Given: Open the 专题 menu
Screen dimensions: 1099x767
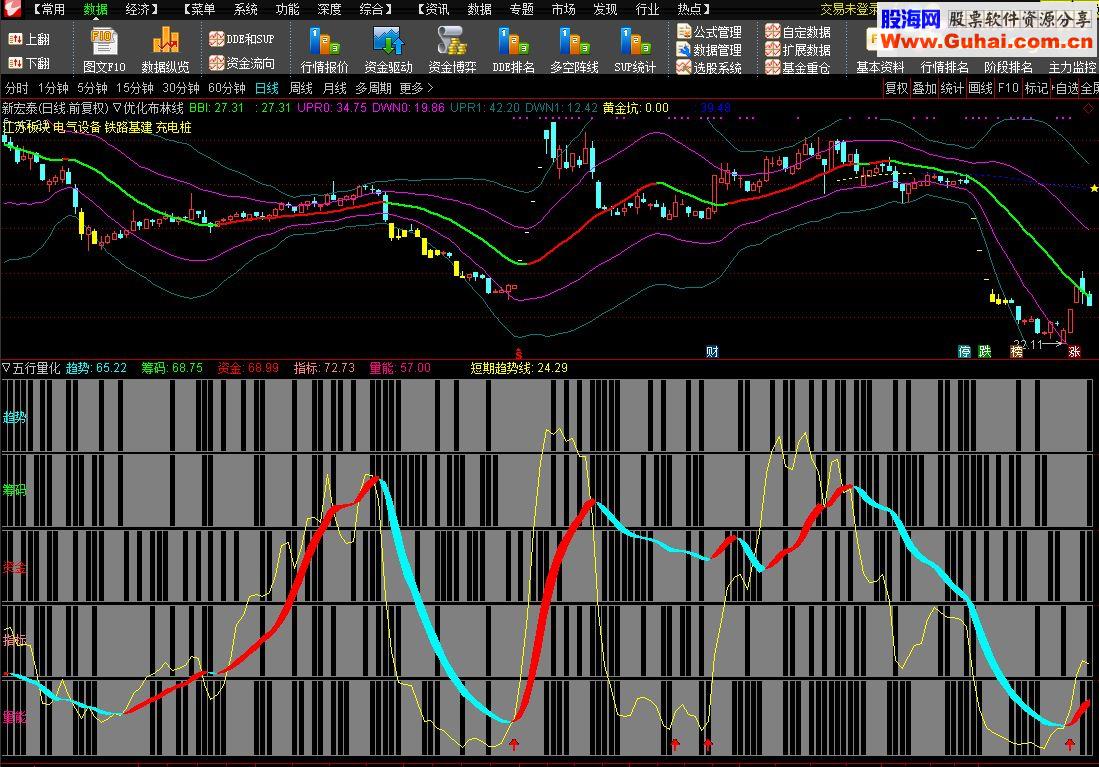Looking at the screenshot, I should click(x=521, y=9).
